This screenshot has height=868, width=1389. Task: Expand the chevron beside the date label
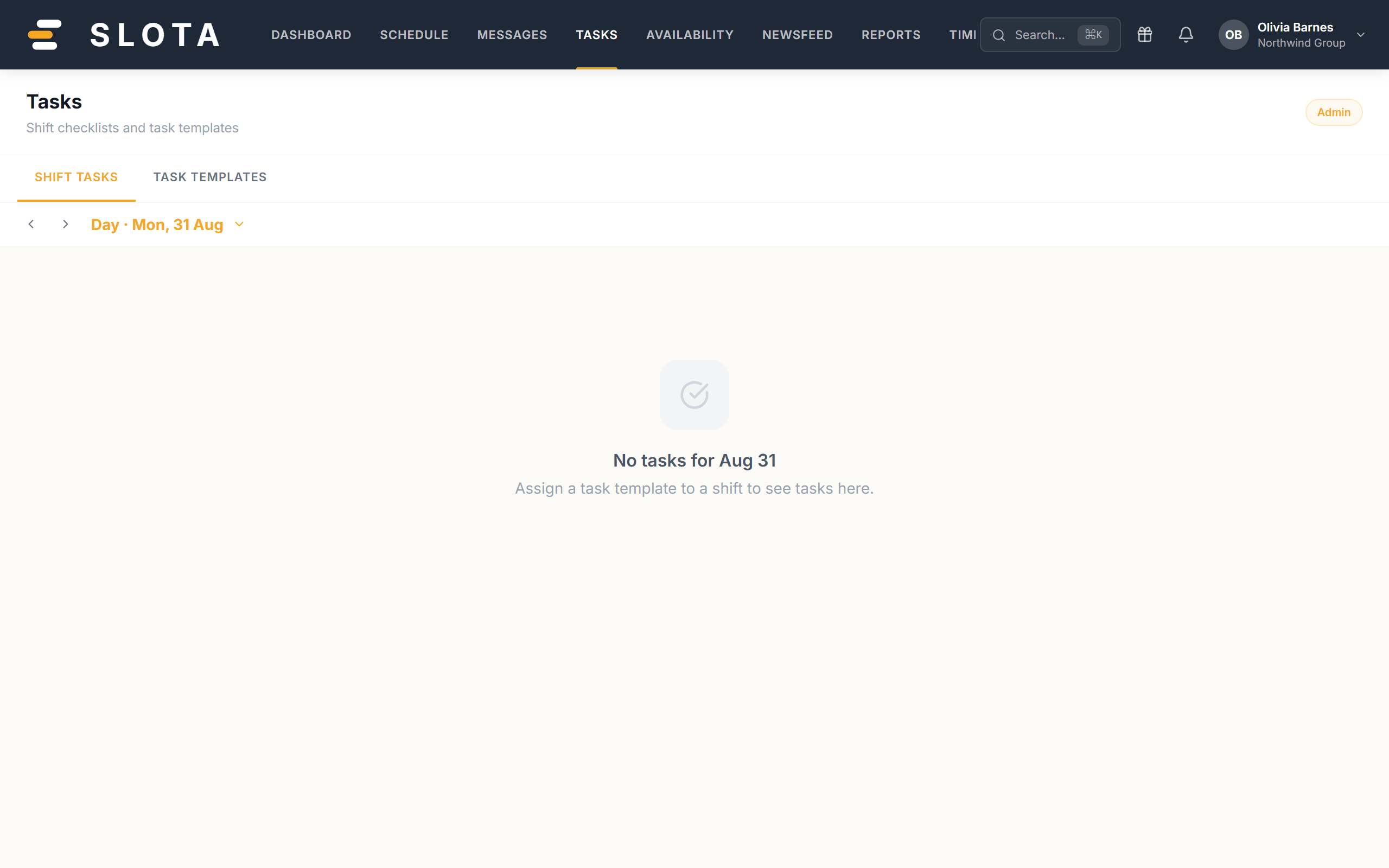point(239,225)
